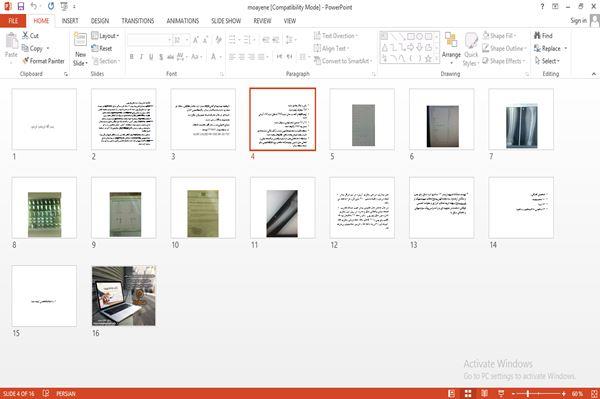Click the Cut scissors icon
This screenshot has height=399, width=600.
25,35
